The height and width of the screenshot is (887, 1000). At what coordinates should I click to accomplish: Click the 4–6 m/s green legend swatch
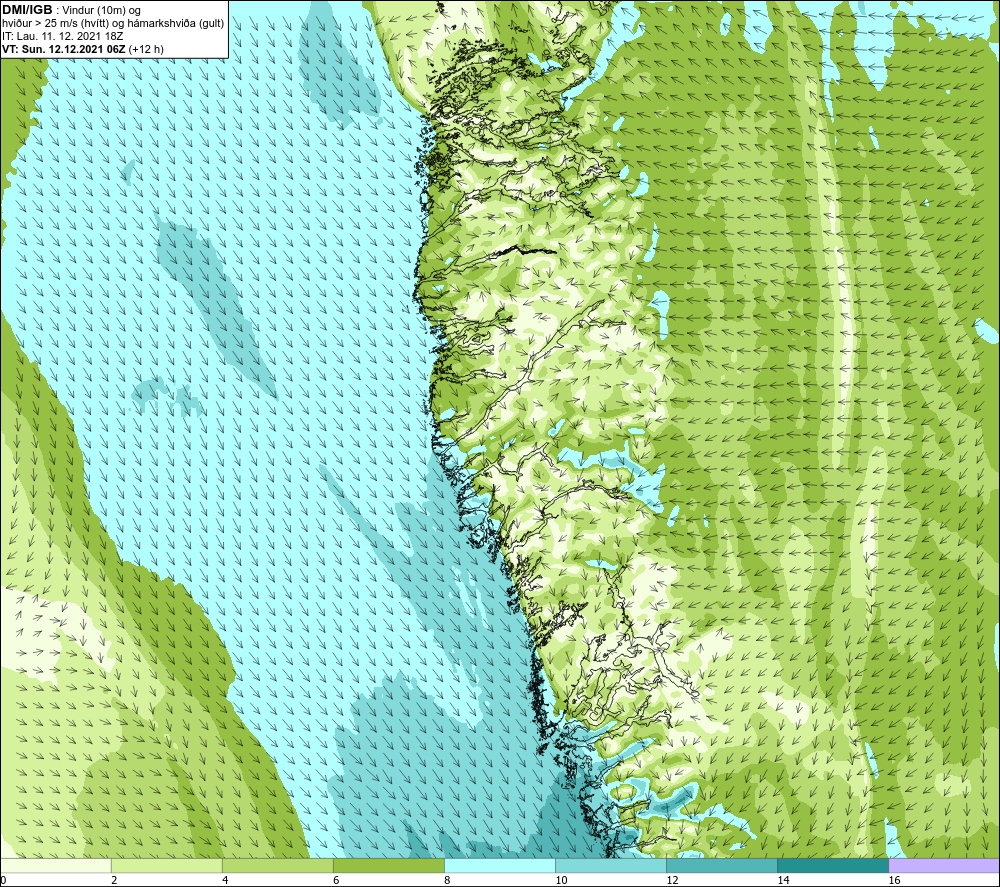coord(278,865)
